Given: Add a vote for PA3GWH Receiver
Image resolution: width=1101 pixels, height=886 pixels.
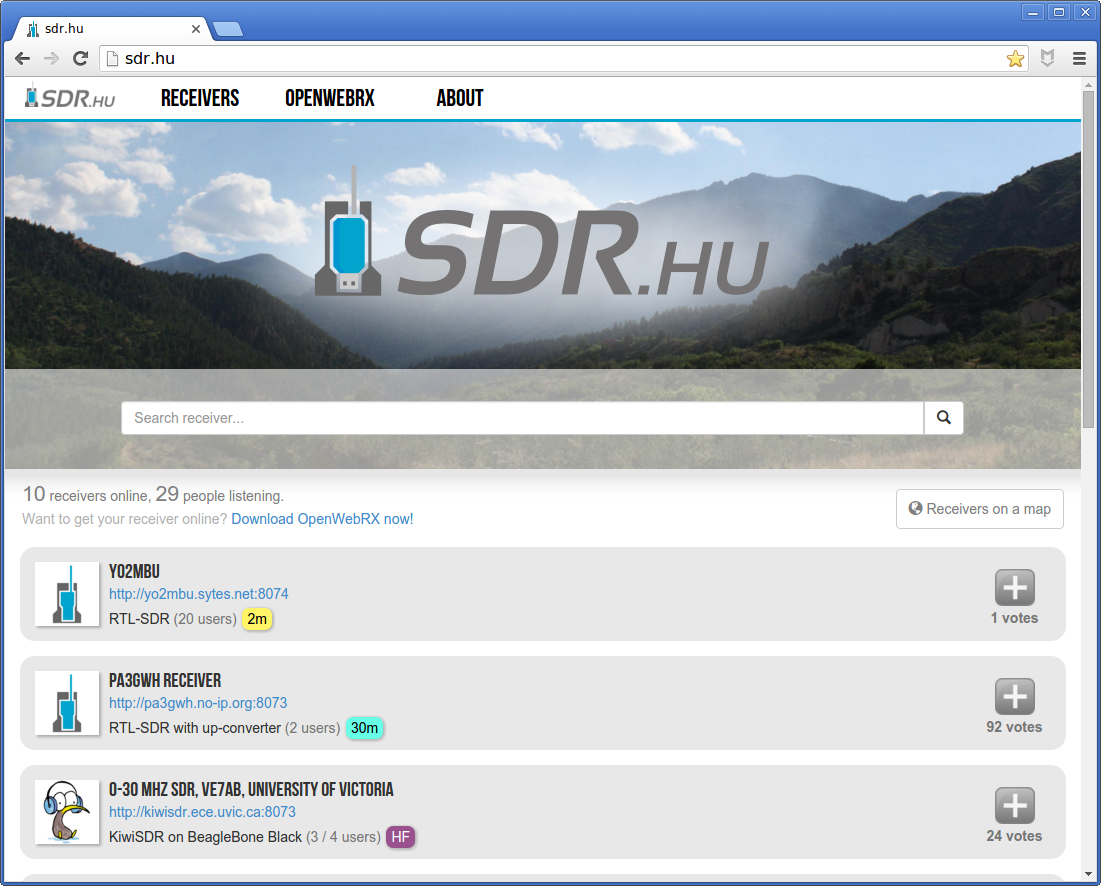Looking at the screenshot, I should point(1014,696).
